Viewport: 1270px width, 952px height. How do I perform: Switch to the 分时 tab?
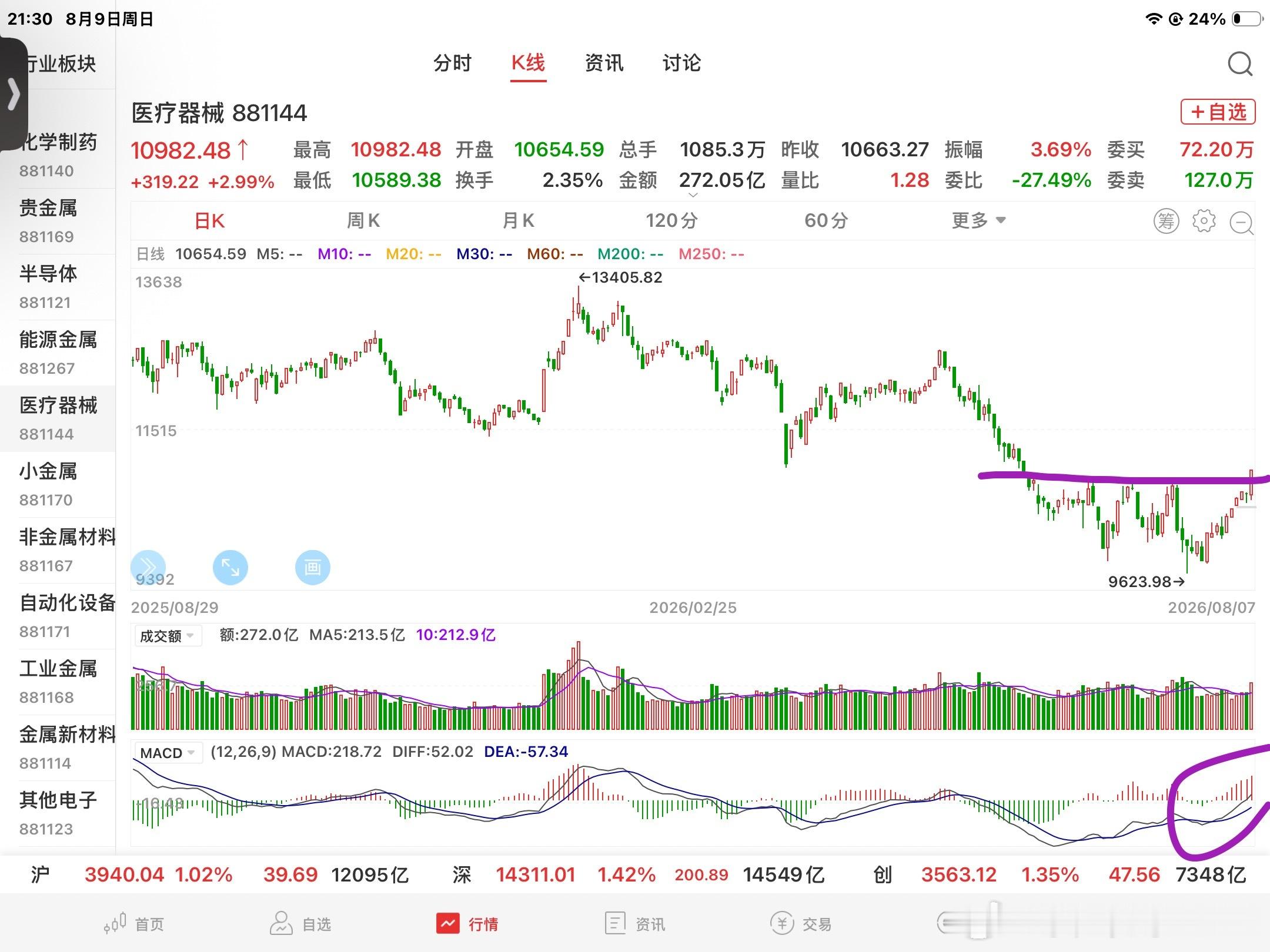point(452,63)
